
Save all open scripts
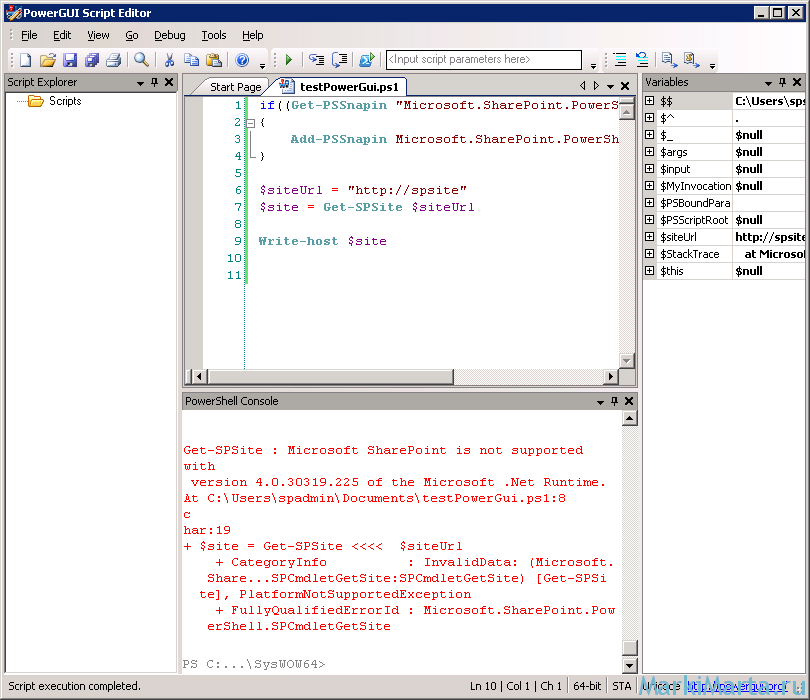pos(92,60)
